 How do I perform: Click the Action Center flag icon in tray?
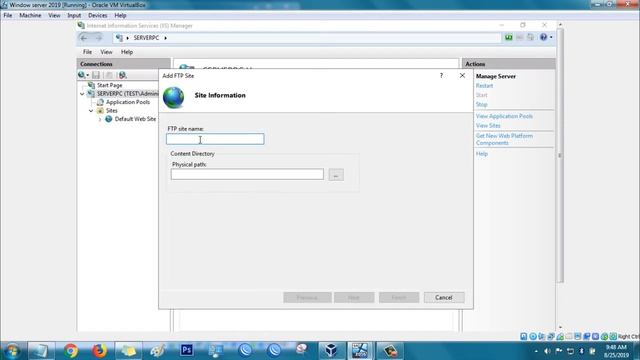pyautogui.click(x=559, y=351)
